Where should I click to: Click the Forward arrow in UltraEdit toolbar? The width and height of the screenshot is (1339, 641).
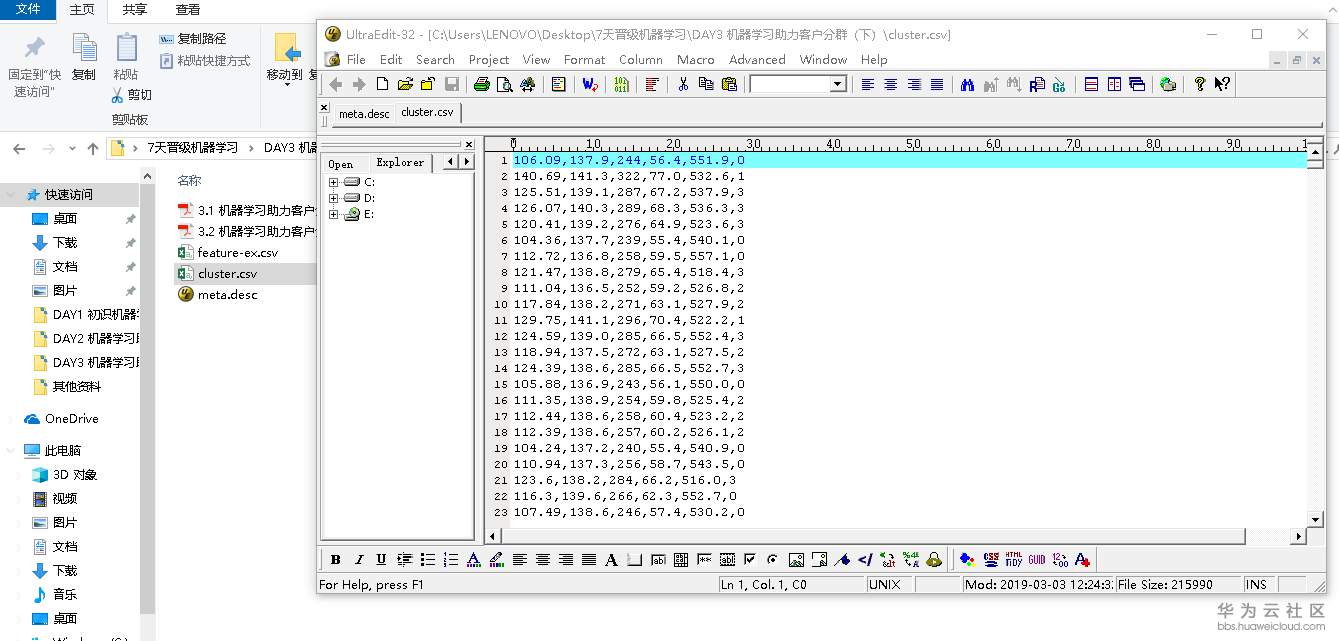[359, 84]
